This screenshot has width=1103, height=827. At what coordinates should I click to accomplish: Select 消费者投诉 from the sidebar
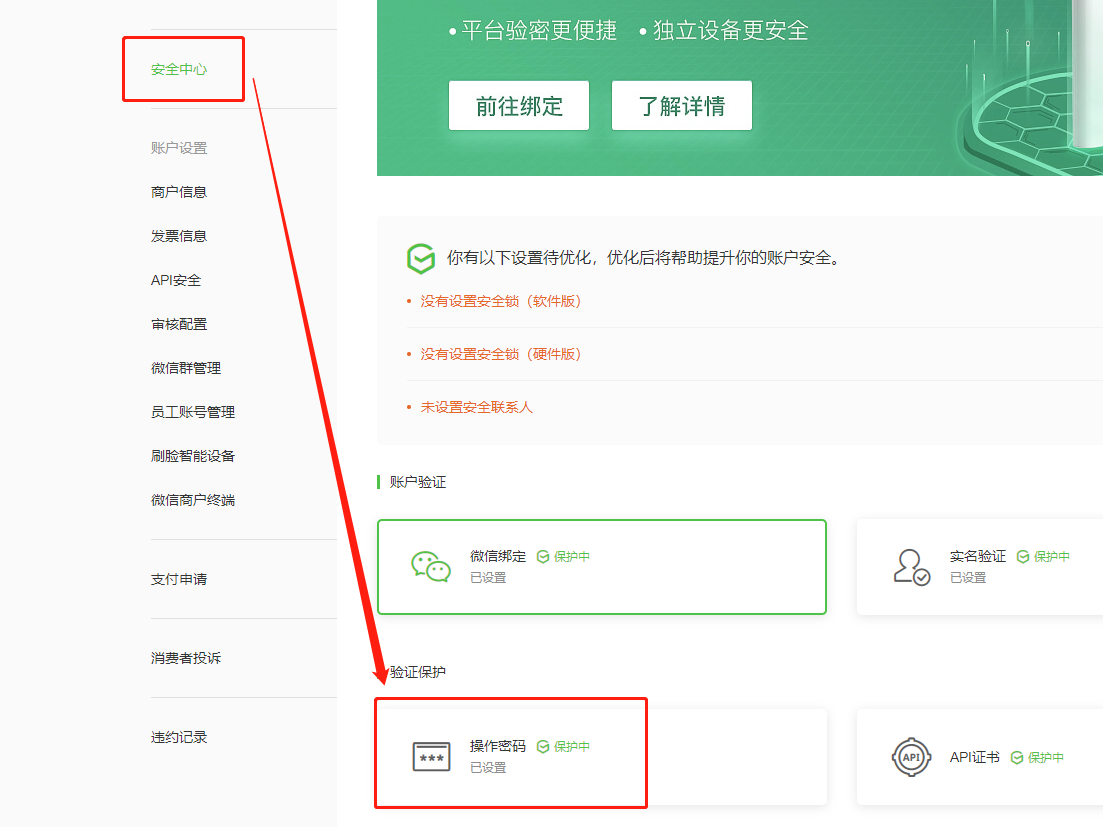(186, 658)
